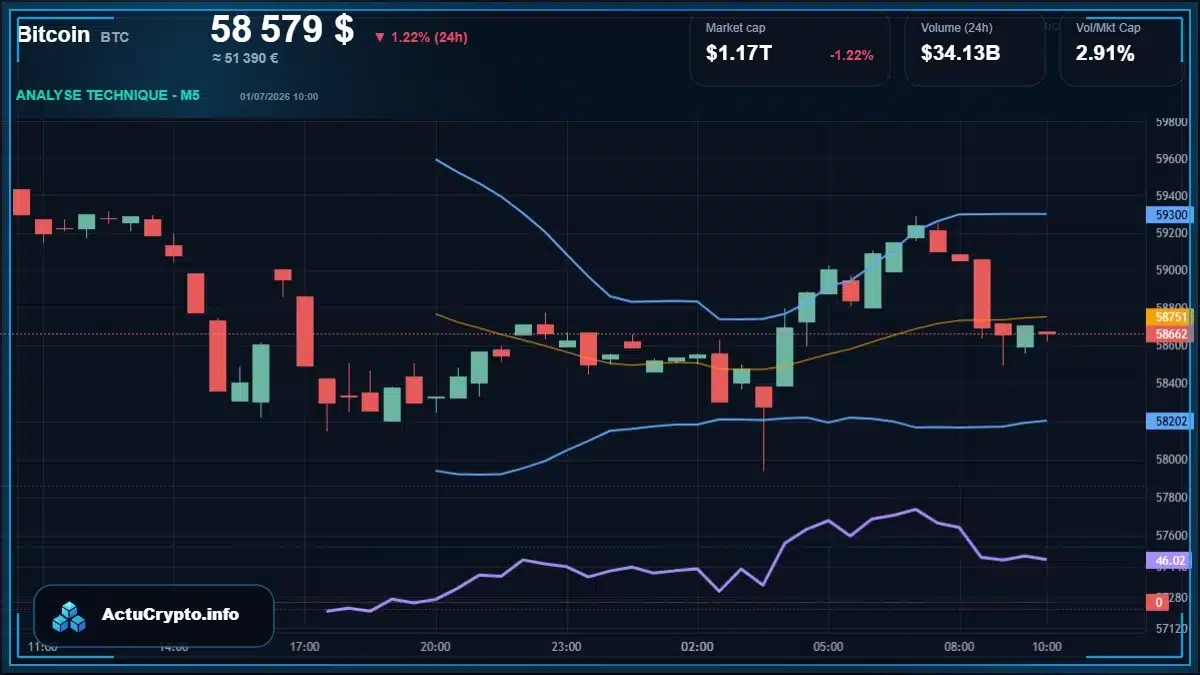Click the 17:00 time axis label
The height and width of the screenshot is (675, 1200).
pos(304,647)
